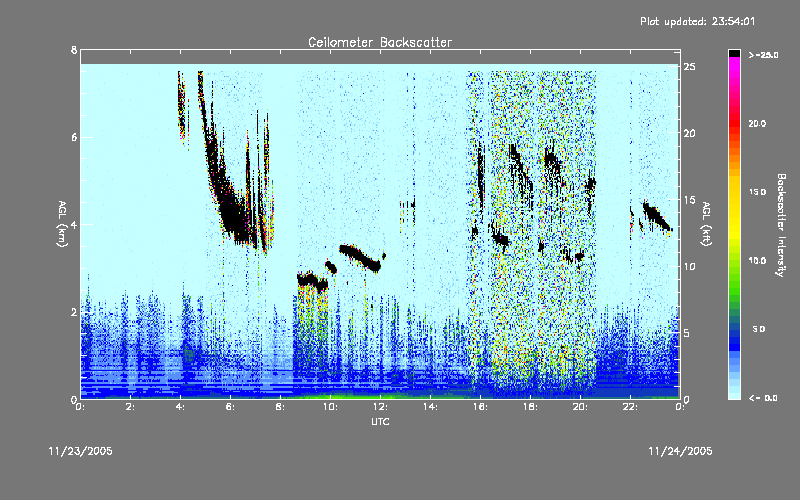The width and height of the screenshot is (800, 500).
Task: Select the blue band near 5.0
Action: coord(734,330)
